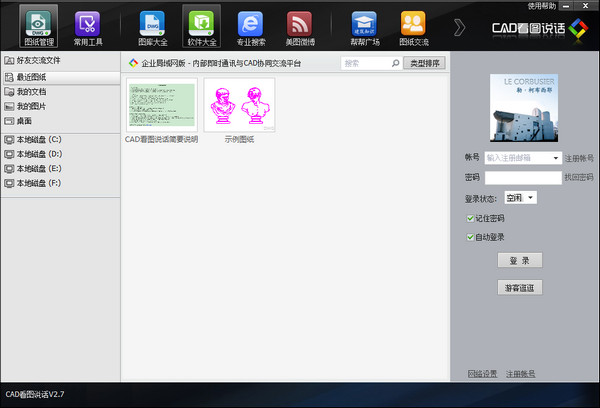Open 美图微博 RSS feed icon

click(x=300, y=28)
